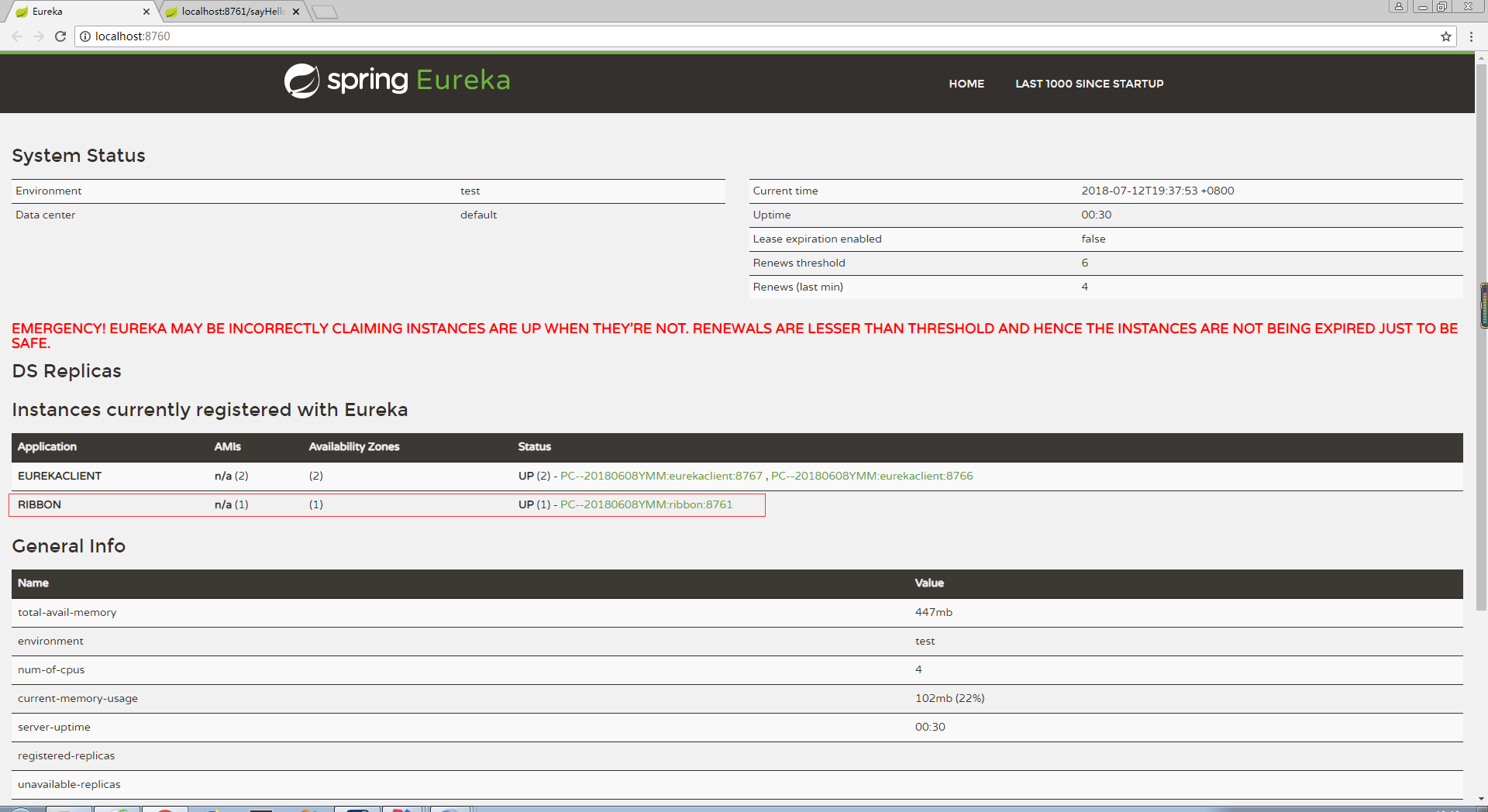Click the DS Replicas heading
Viewport: 1488px width, 812px height.
point(67,371)
